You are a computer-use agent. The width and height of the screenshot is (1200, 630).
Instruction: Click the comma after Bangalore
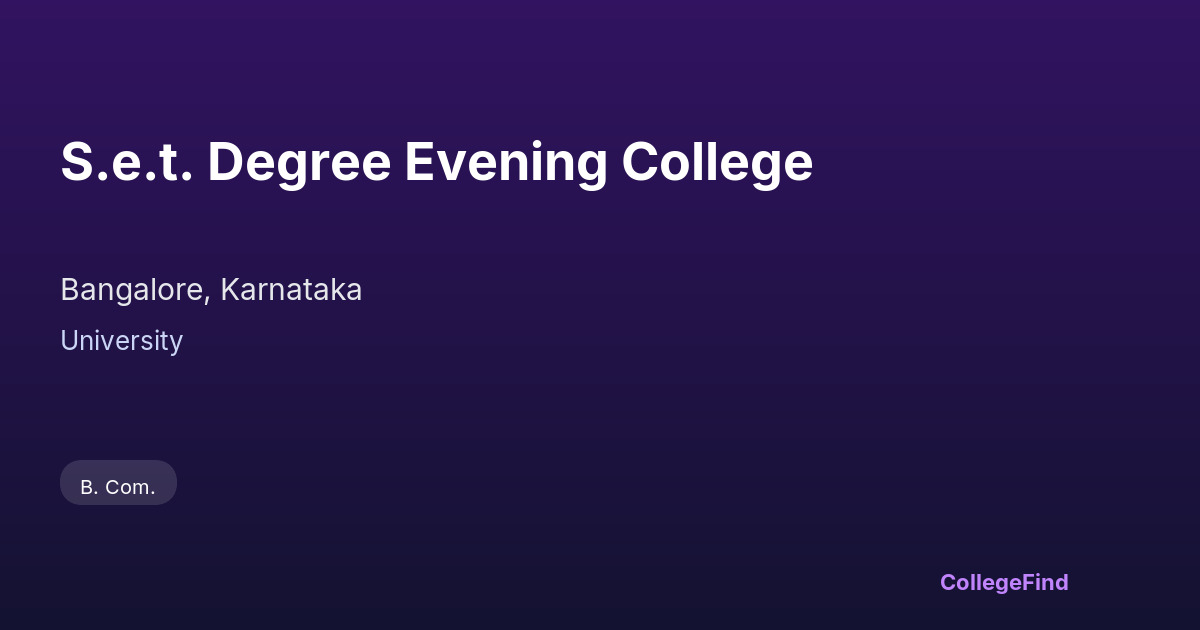coord(208,298)
